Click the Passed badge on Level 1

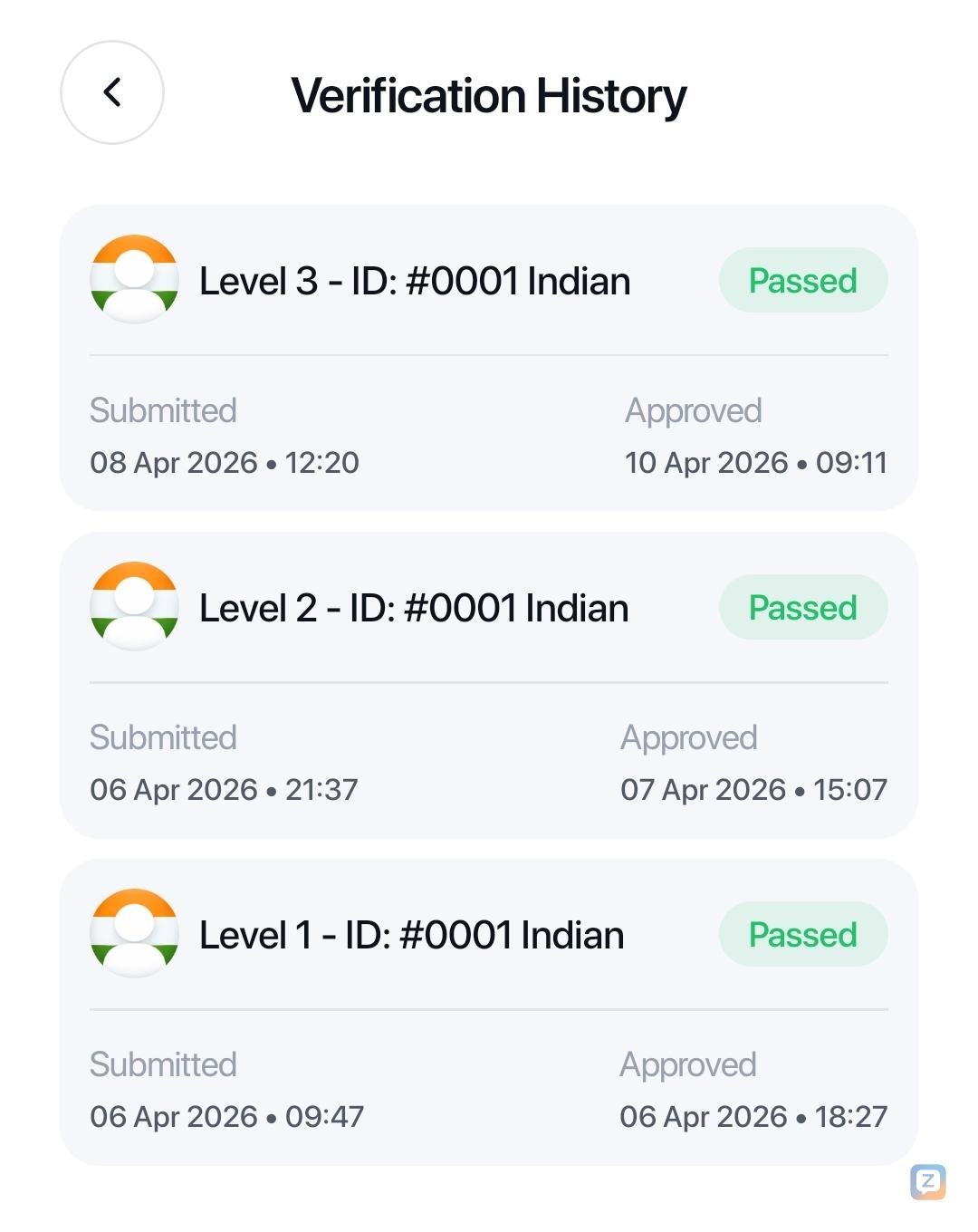[x=802, y=935]
